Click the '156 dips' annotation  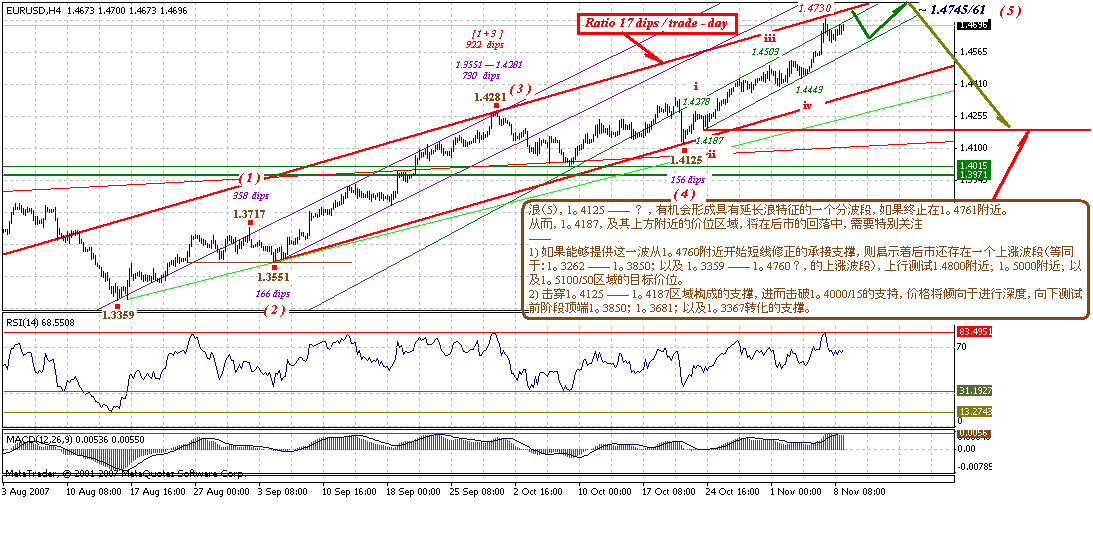(x=689, y=179)
